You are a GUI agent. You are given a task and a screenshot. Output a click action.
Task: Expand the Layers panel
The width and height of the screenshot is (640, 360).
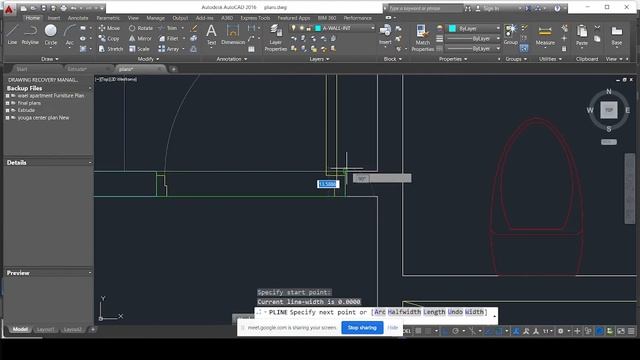pos(319,59)
